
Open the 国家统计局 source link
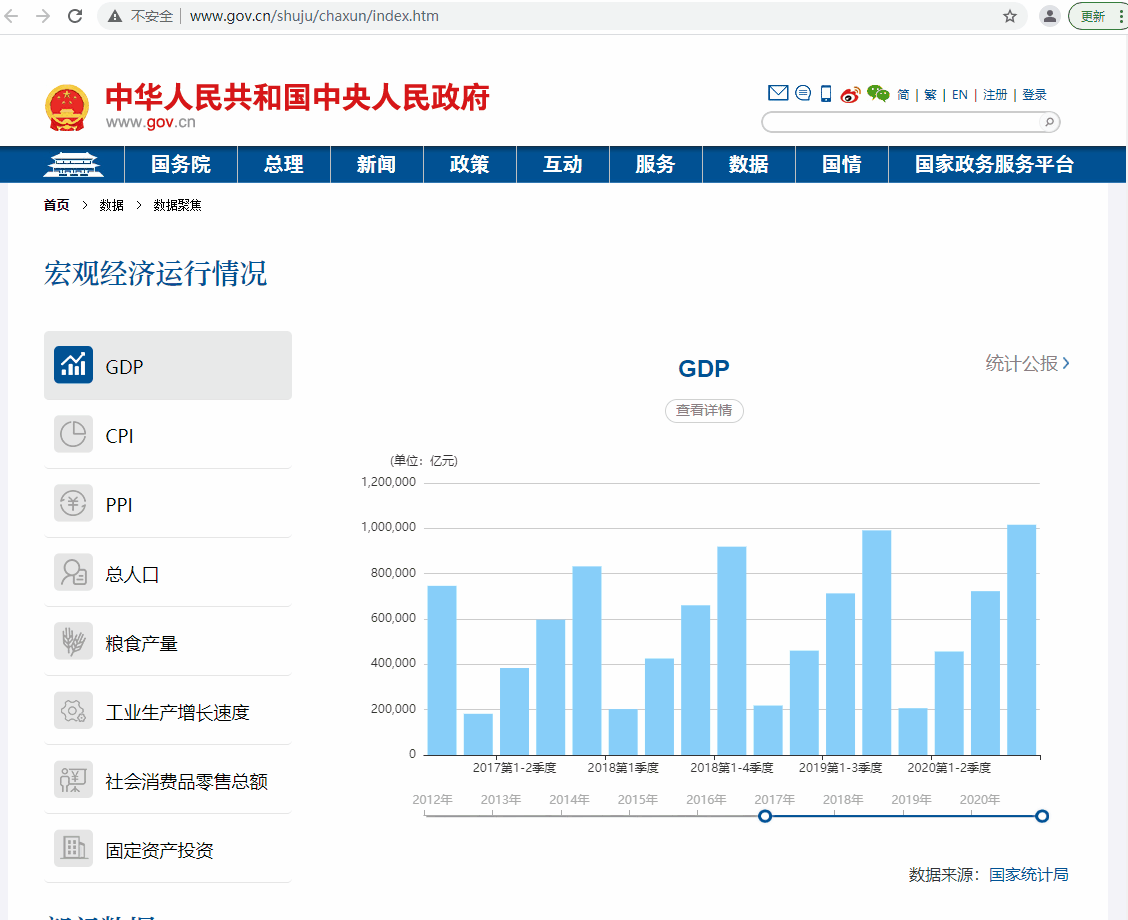click(x=1029, y=874)
